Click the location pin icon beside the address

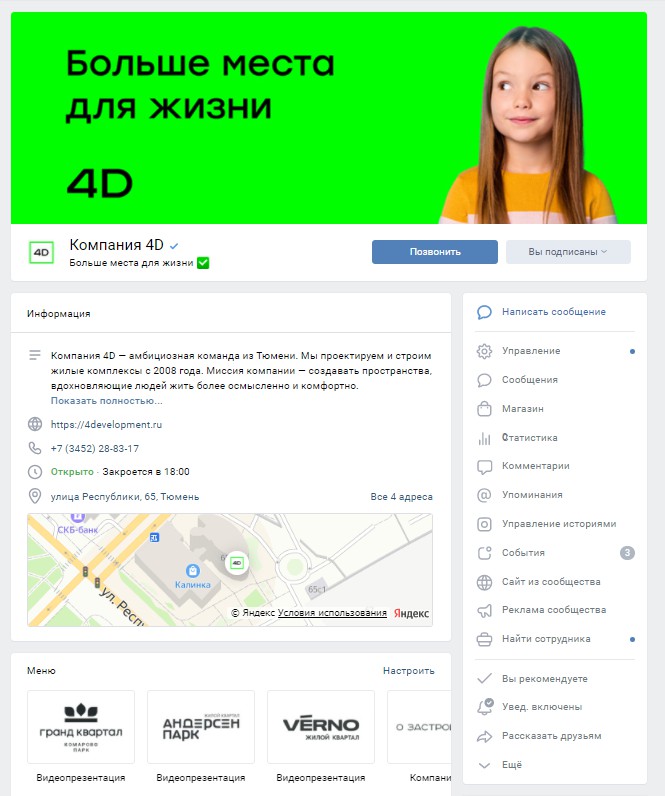pos(35,496)
